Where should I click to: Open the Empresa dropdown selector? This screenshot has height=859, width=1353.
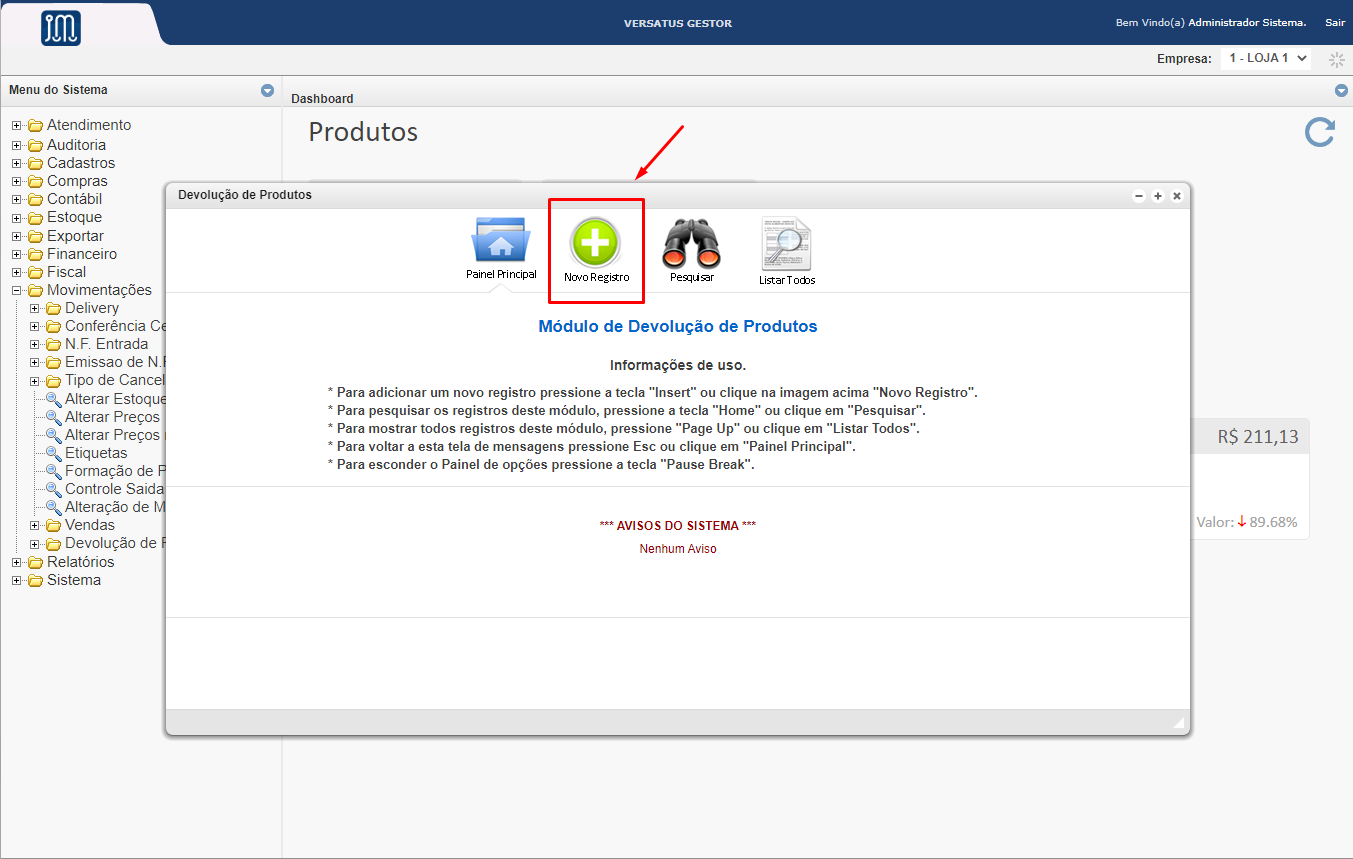[1265, 59]
